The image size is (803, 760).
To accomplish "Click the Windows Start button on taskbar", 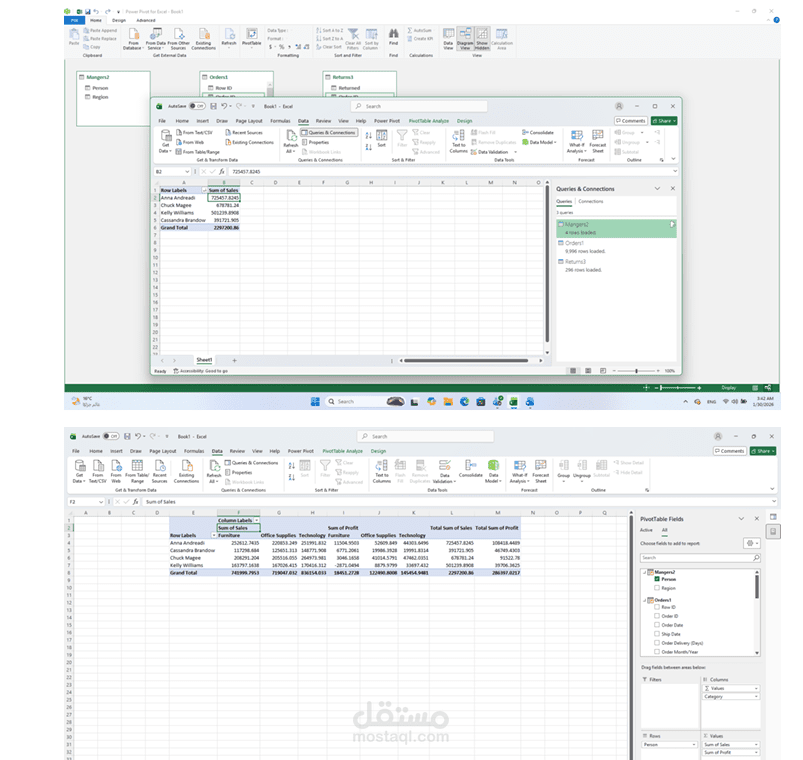I will point(315,402).
